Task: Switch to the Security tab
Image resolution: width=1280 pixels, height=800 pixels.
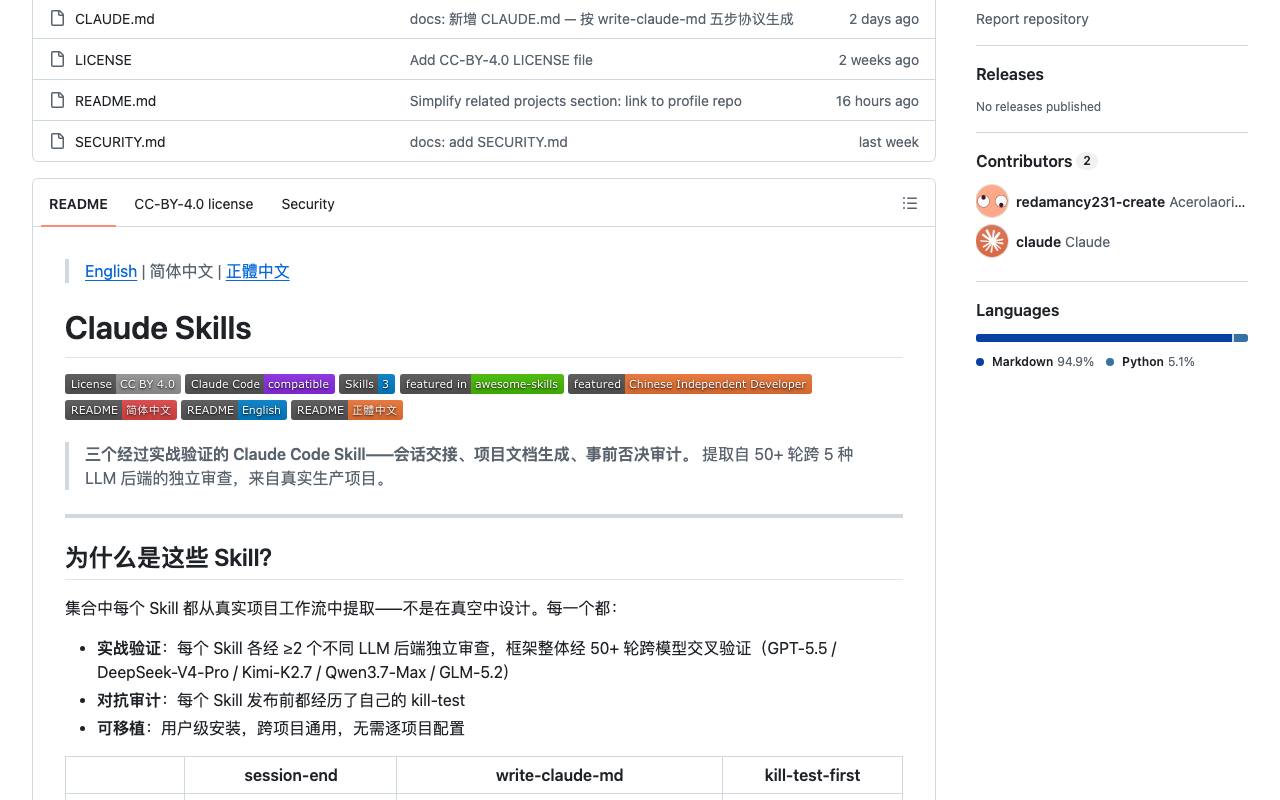Action: 308,204
